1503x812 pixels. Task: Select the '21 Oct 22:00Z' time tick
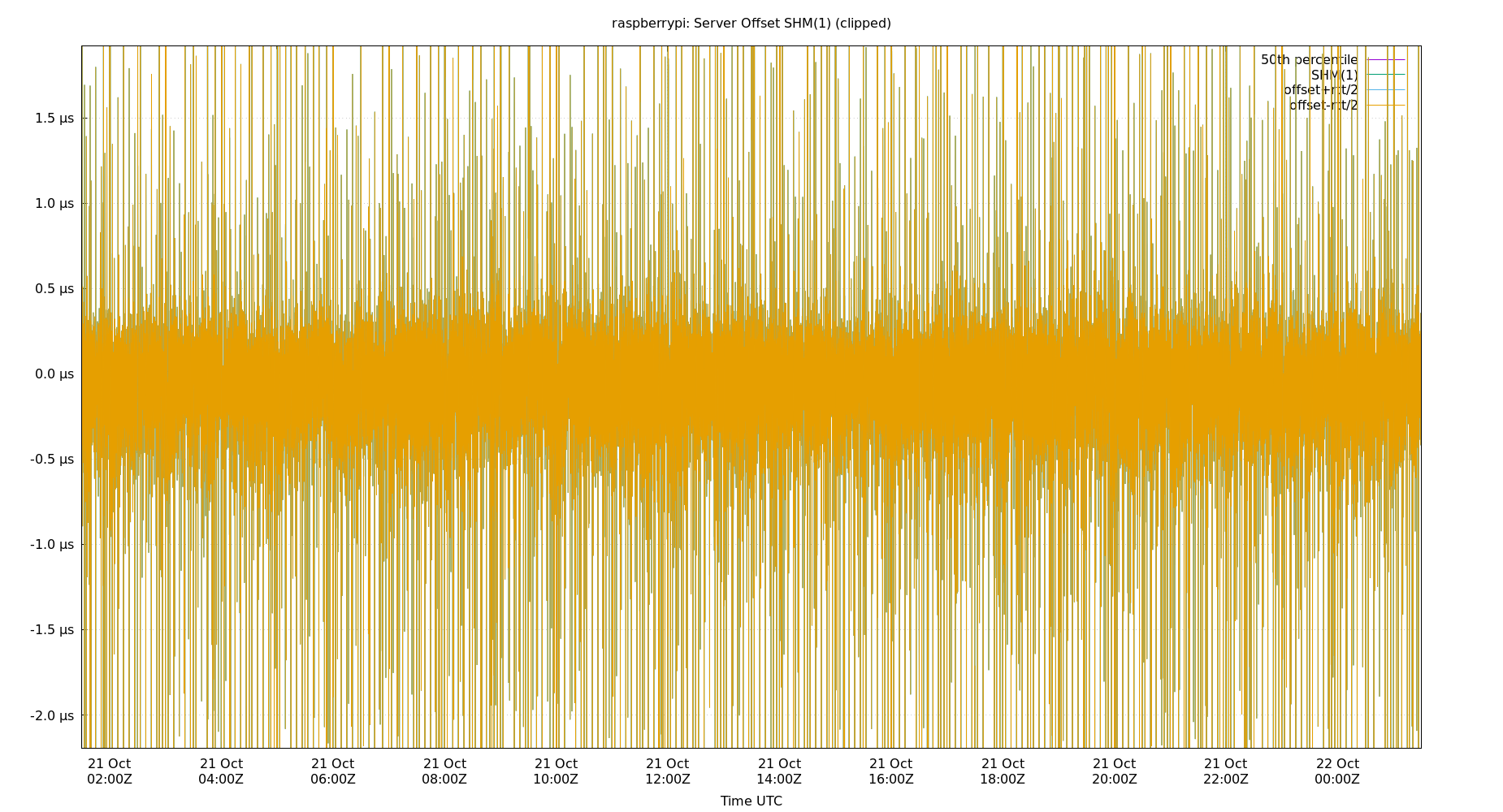pyautogui.click(x=1225, y=771)
